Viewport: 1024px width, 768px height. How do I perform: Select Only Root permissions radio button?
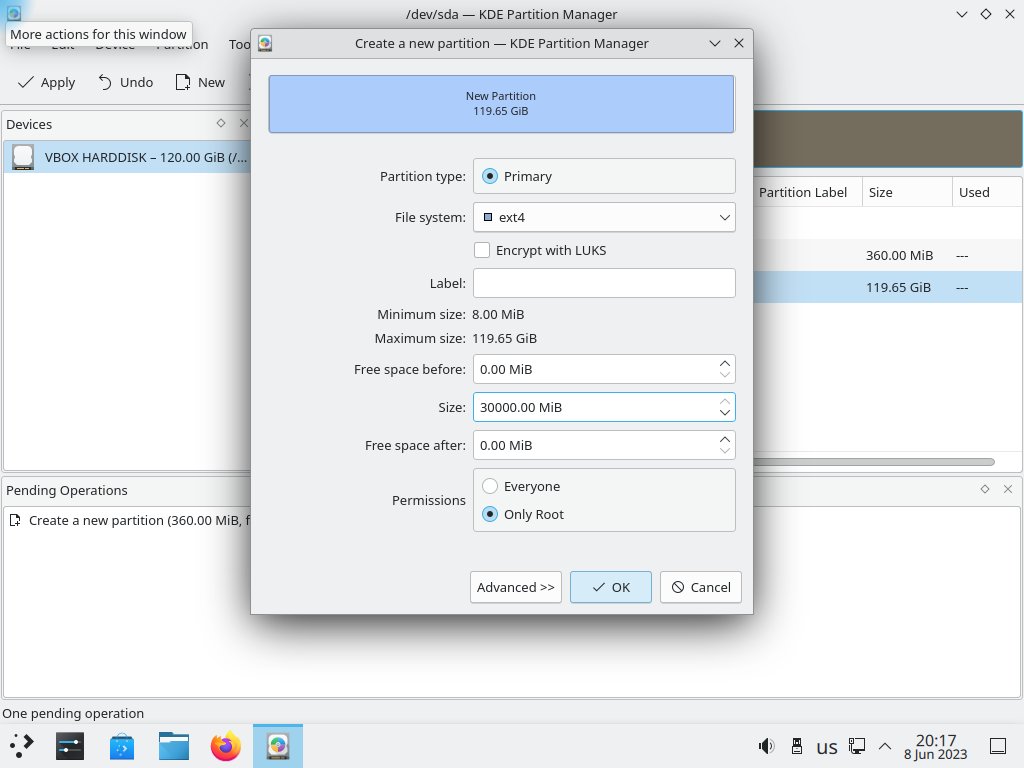[x=490, y=515]
